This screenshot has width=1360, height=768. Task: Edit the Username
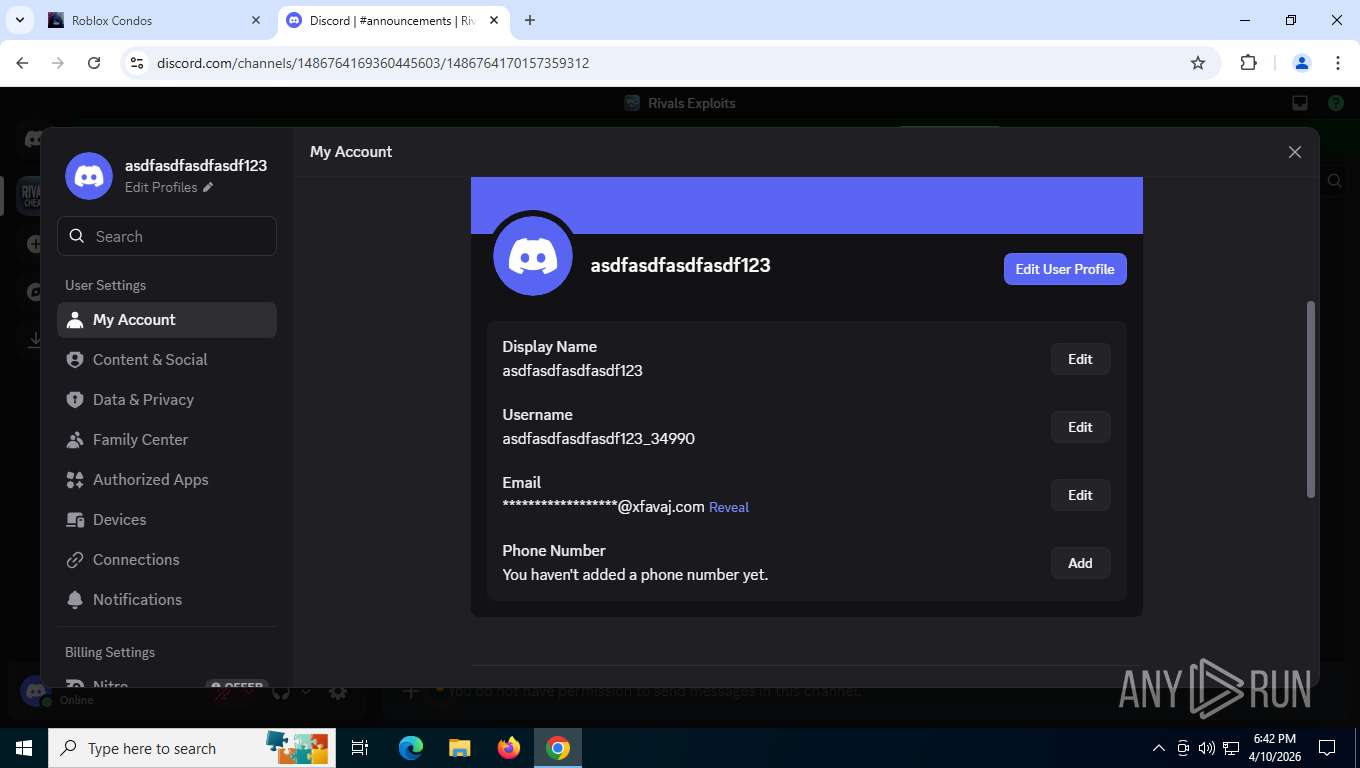tap(1080, 427)
